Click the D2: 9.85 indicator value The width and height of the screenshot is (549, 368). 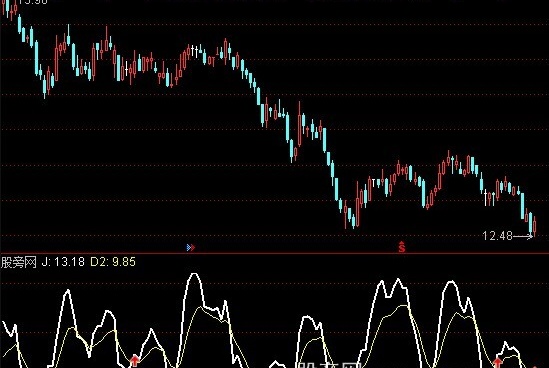pos(113,262)
